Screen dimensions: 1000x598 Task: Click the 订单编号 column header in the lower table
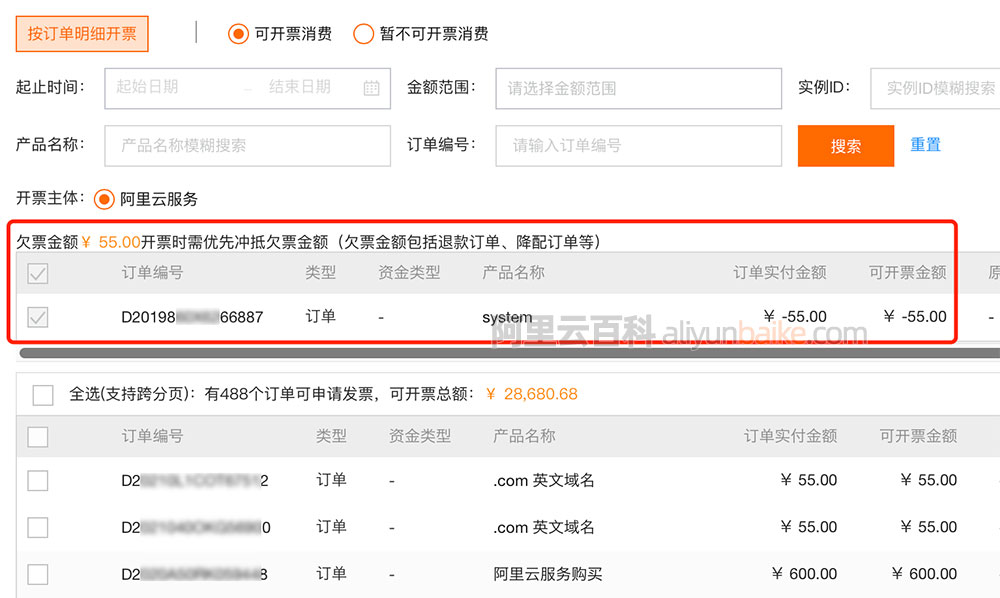tap(152, 436)
